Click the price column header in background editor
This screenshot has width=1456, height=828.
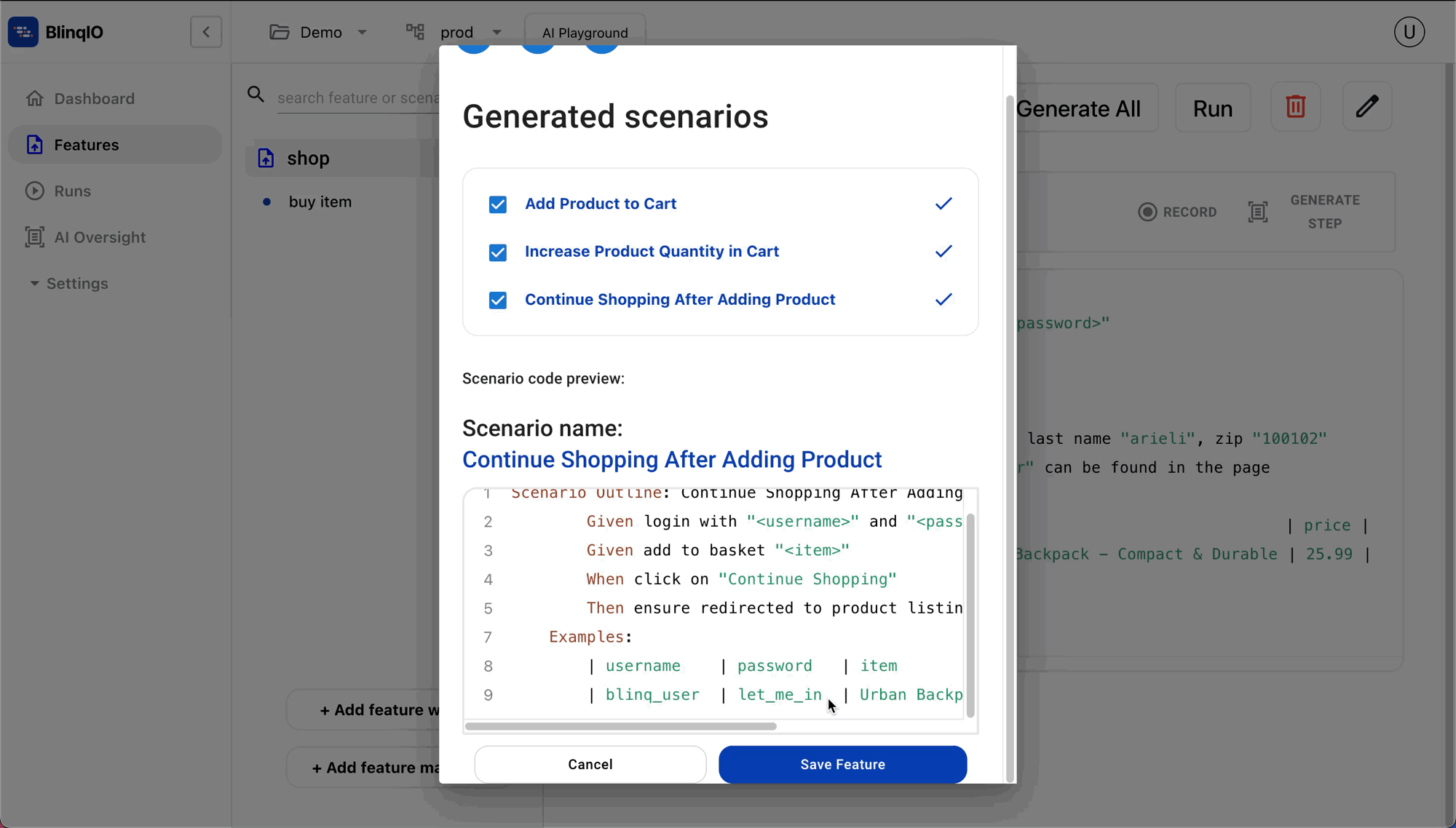pyautogui.click(x=1326, y=525)
